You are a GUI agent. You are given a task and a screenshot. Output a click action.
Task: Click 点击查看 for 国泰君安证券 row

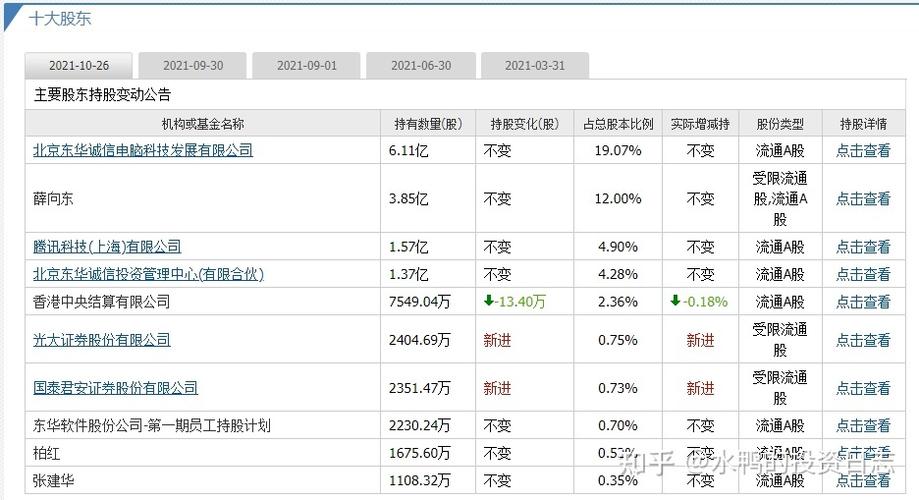pyautogui.click(x=863, y=388)
